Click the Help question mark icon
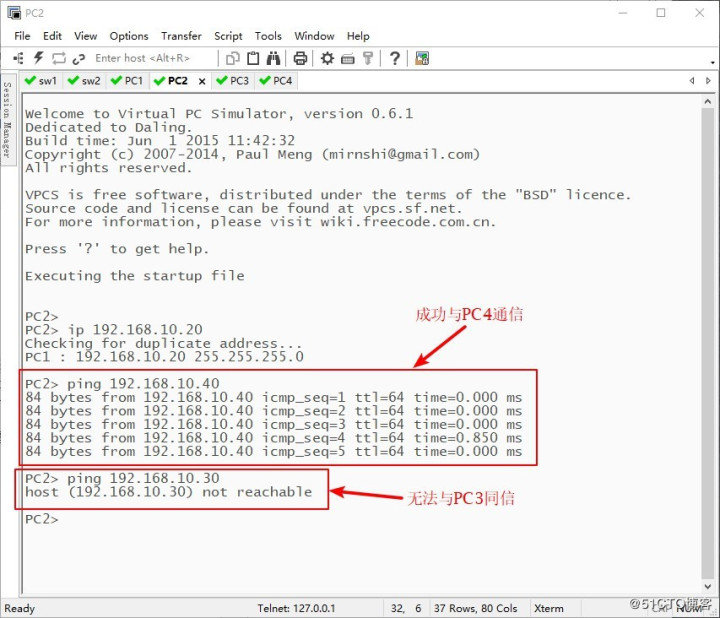This screenshot has height=618, width=720. click(394, 58)
